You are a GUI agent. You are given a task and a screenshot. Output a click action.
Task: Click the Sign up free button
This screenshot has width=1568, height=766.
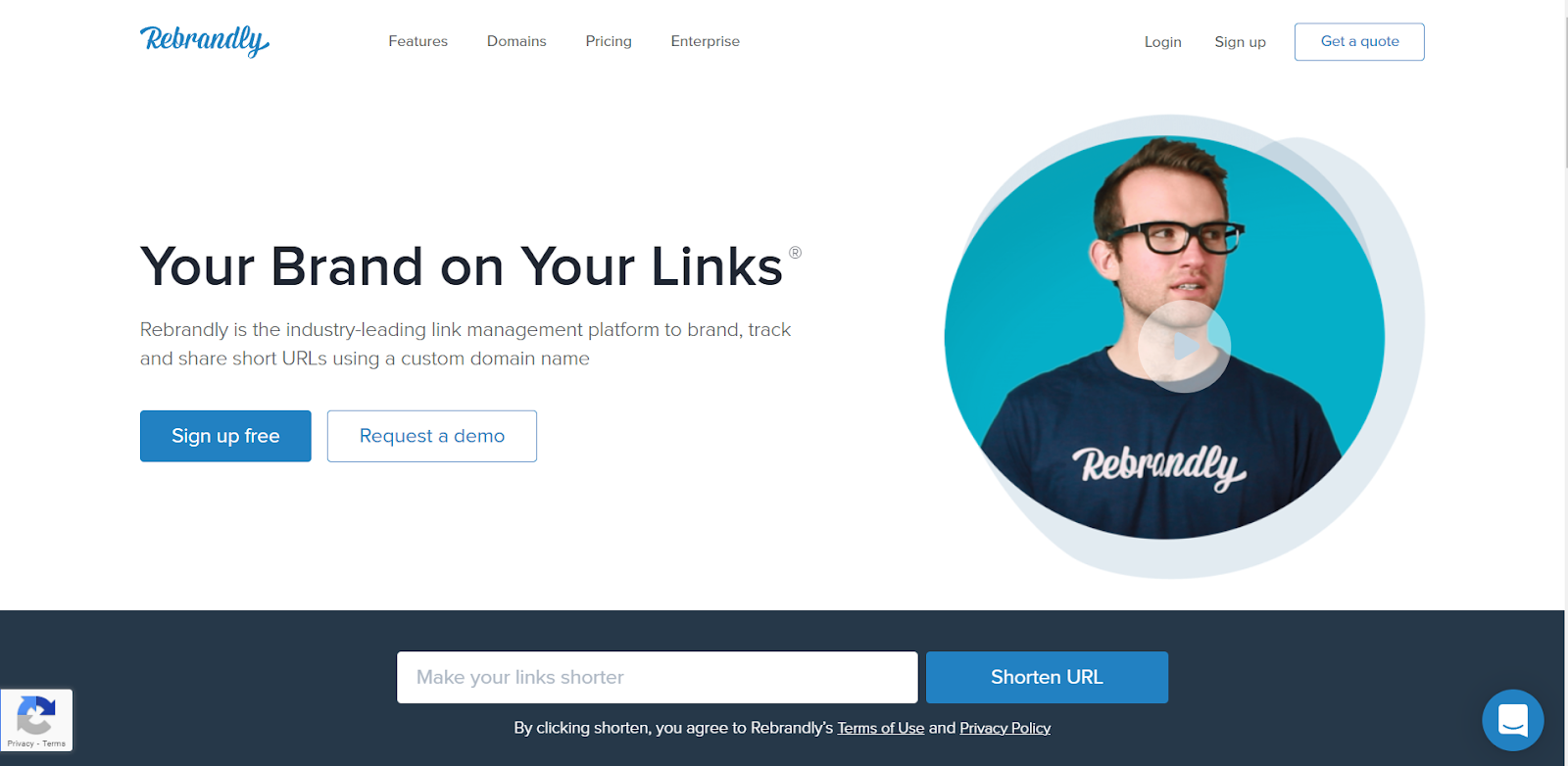point(225,436)
